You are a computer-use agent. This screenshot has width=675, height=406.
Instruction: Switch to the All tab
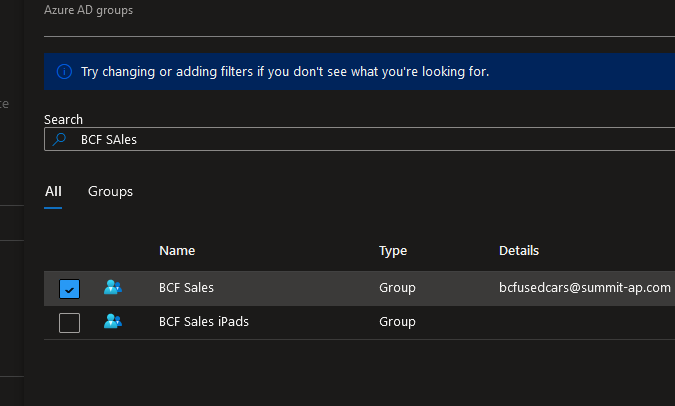(53, 191)
